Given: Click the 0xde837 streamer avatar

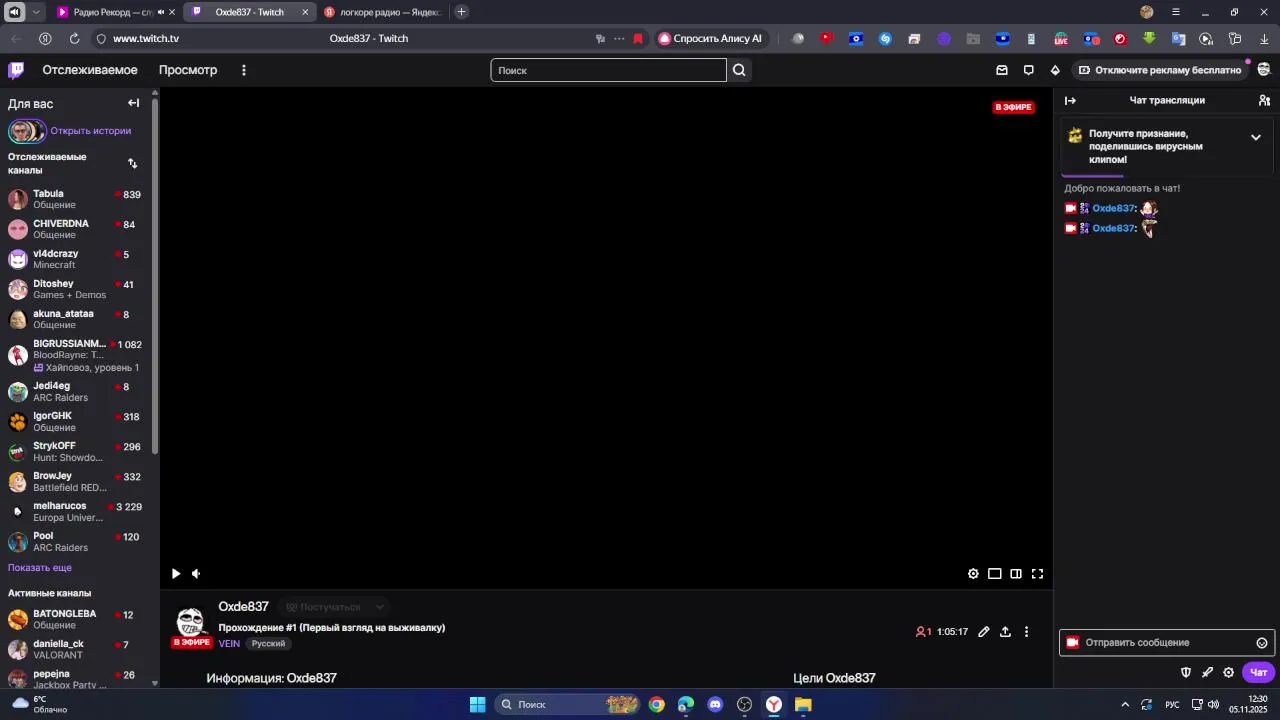Looking at the screenshot, I should tap(190, 622).
